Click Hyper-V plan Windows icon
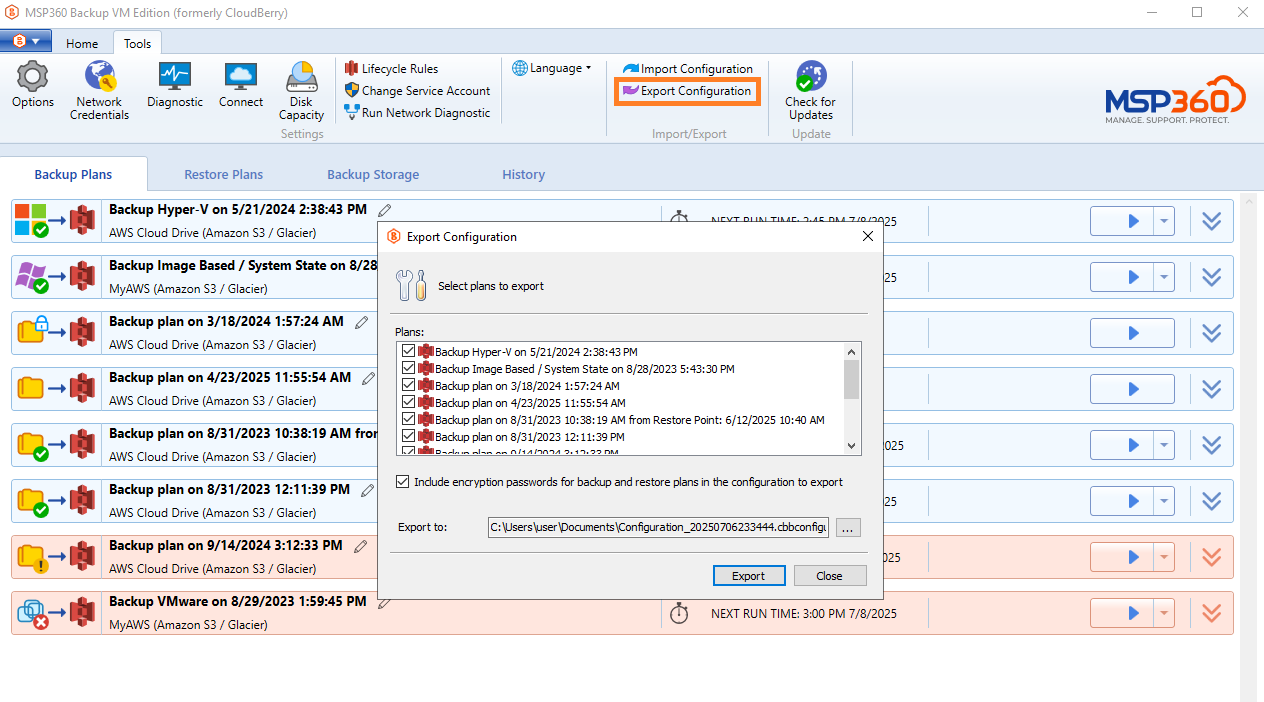This screenshot has height=702, width=1264. 31,220
